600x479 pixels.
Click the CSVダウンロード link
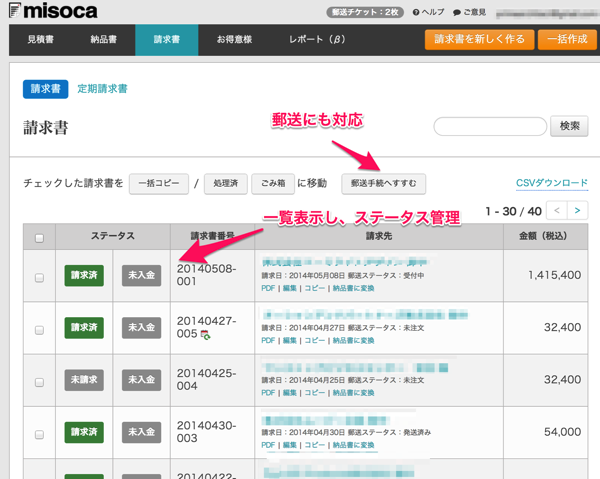pyautogui.click(x=551, y=183)
